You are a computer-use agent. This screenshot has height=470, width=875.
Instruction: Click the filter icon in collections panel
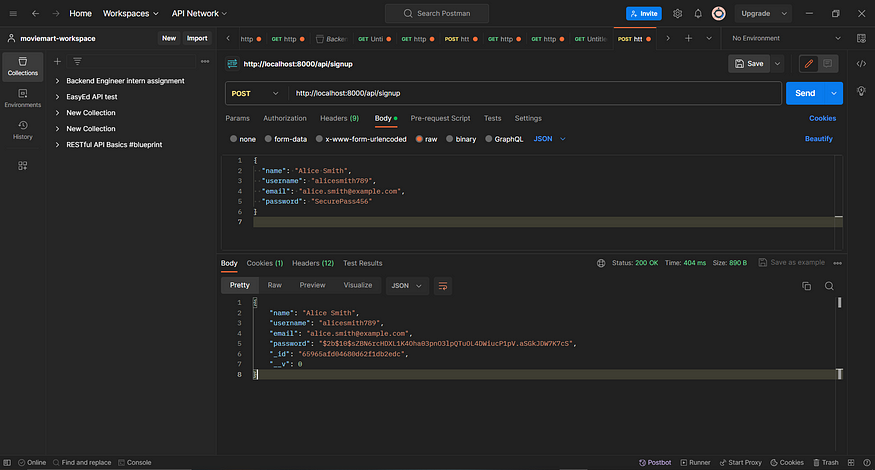(x=78, y=61)
